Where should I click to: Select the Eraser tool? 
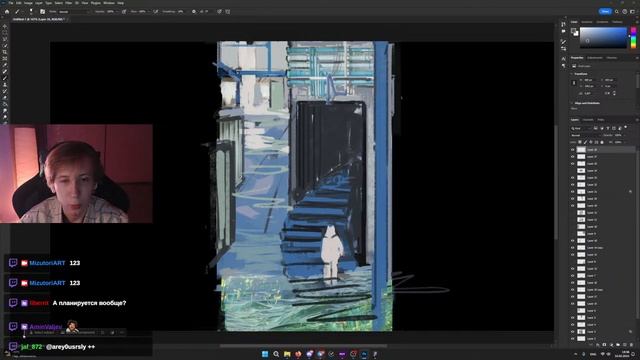5,98
